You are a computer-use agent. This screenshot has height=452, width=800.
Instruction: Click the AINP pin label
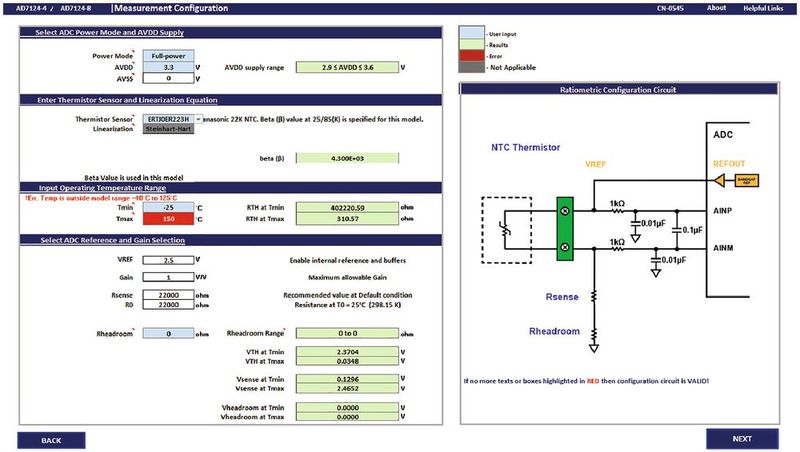coord(723,211)
